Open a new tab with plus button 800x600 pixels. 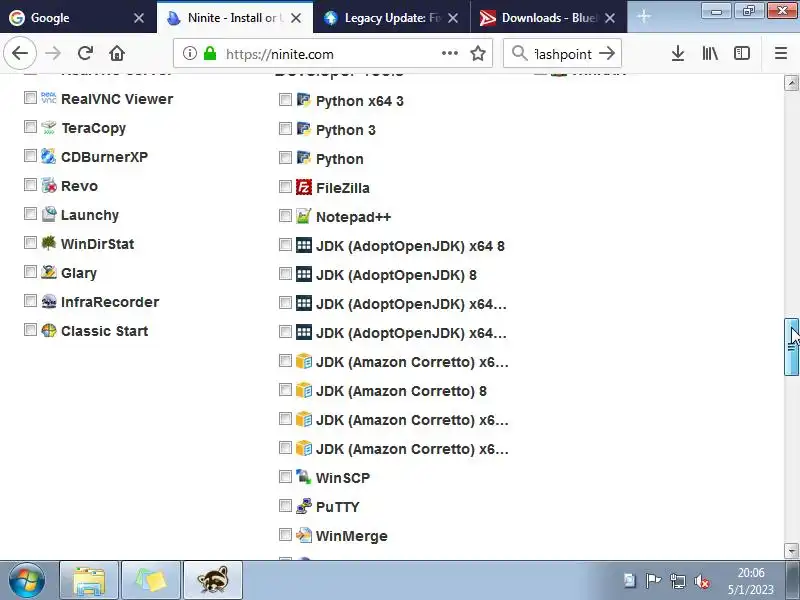[x=644, y=16]
